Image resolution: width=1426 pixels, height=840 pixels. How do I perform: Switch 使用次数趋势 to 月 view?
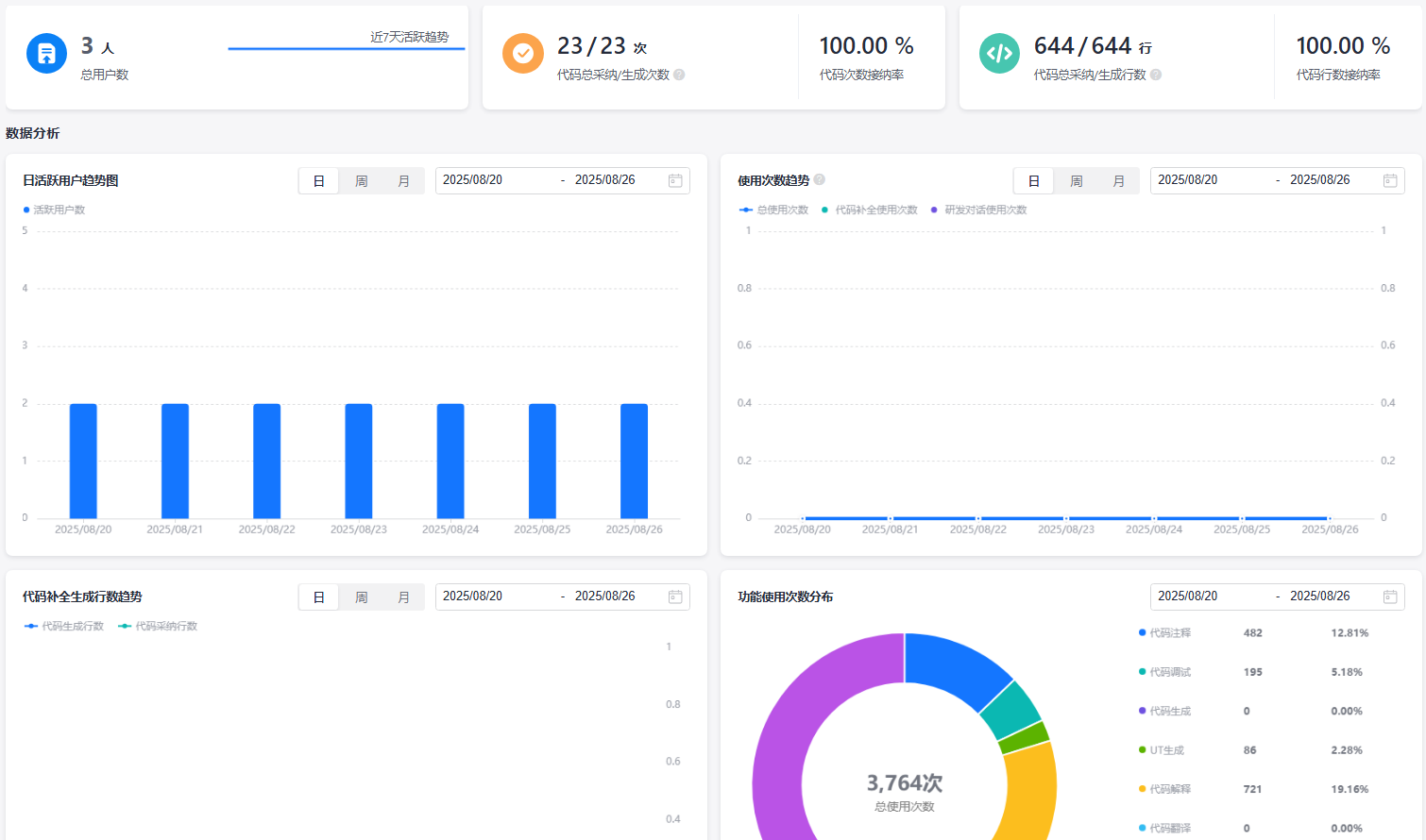[1118, 181]
